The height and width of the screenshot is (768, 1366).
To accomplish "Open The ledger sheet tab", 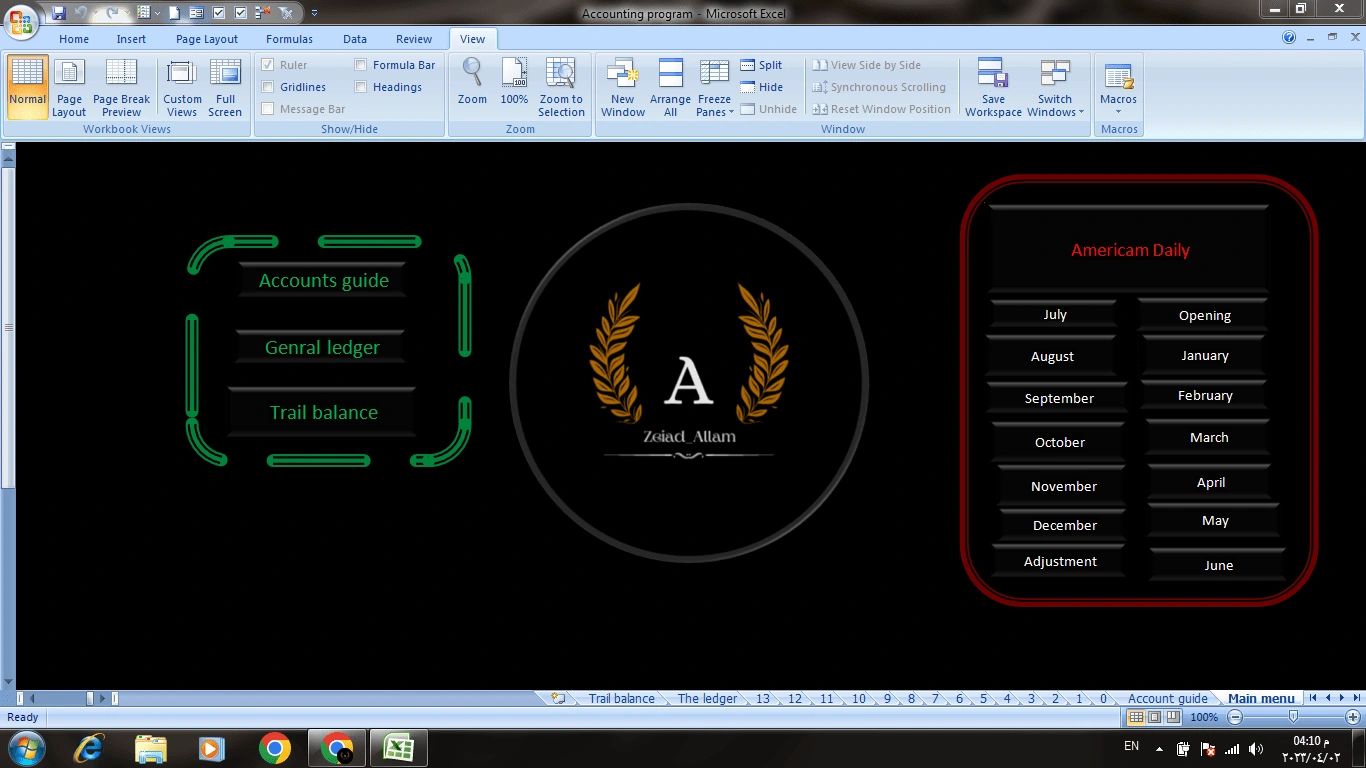I will coord(707,698).
